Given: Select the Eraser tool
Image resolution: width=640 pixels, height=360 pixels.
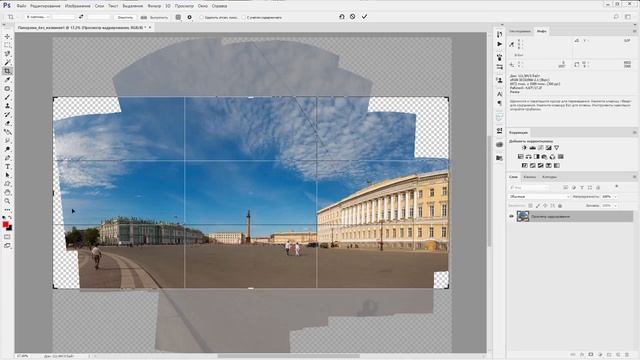Looking at the screenshot, I should pyautogui.click(x=7, y=123).
